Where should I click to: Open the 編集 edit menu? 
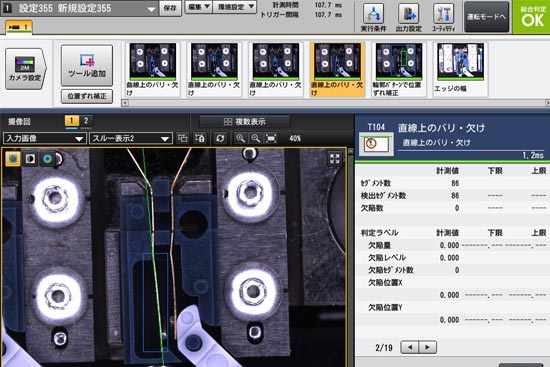click(199, 7)
